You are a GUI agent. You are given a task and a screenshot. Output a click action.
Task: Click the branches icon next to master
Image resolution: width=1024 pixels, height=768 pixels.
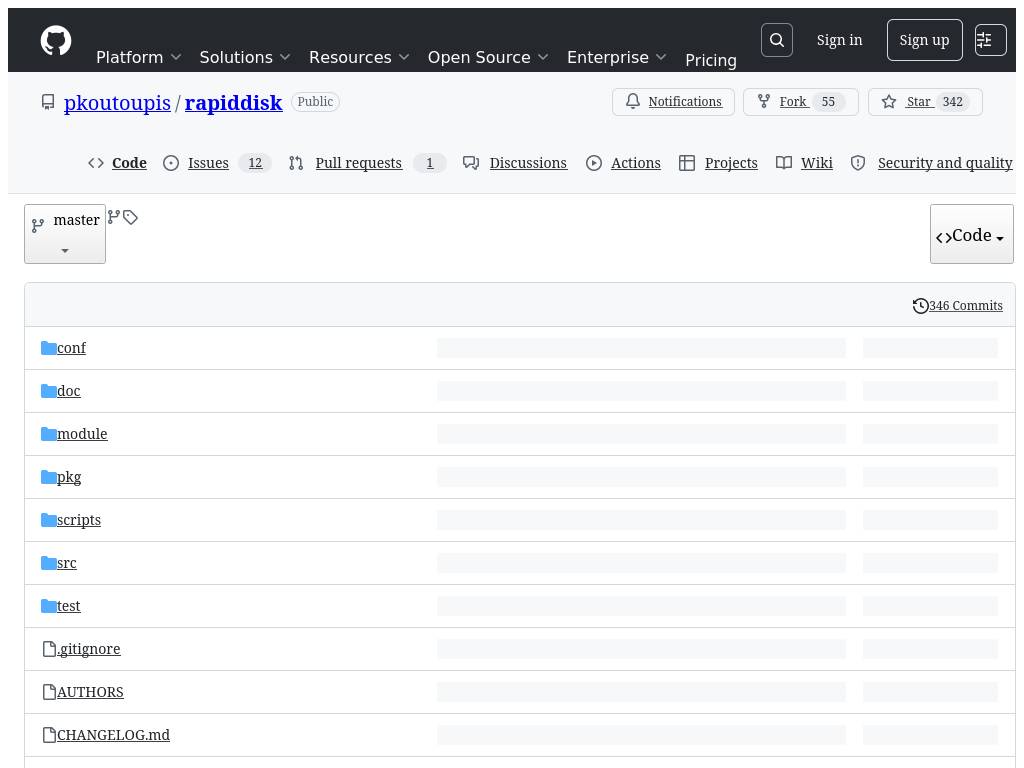(114, 217)
